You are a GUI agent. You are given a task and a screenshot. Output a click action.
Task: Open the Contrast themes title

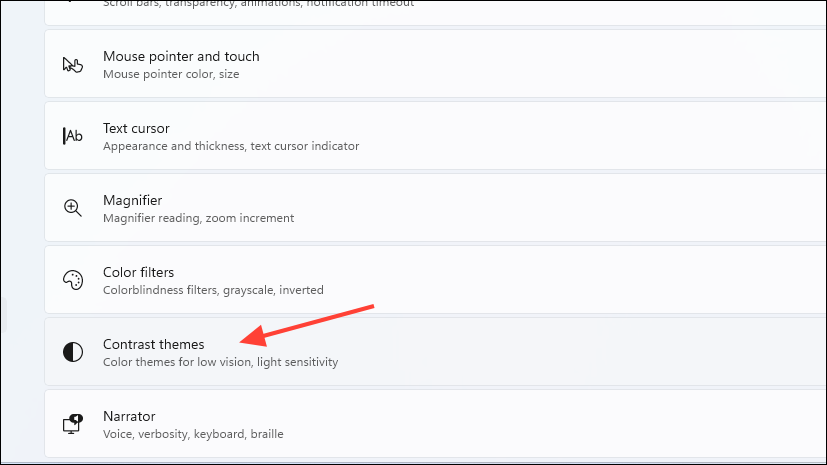pyautogui.click(x=153, y=345)
